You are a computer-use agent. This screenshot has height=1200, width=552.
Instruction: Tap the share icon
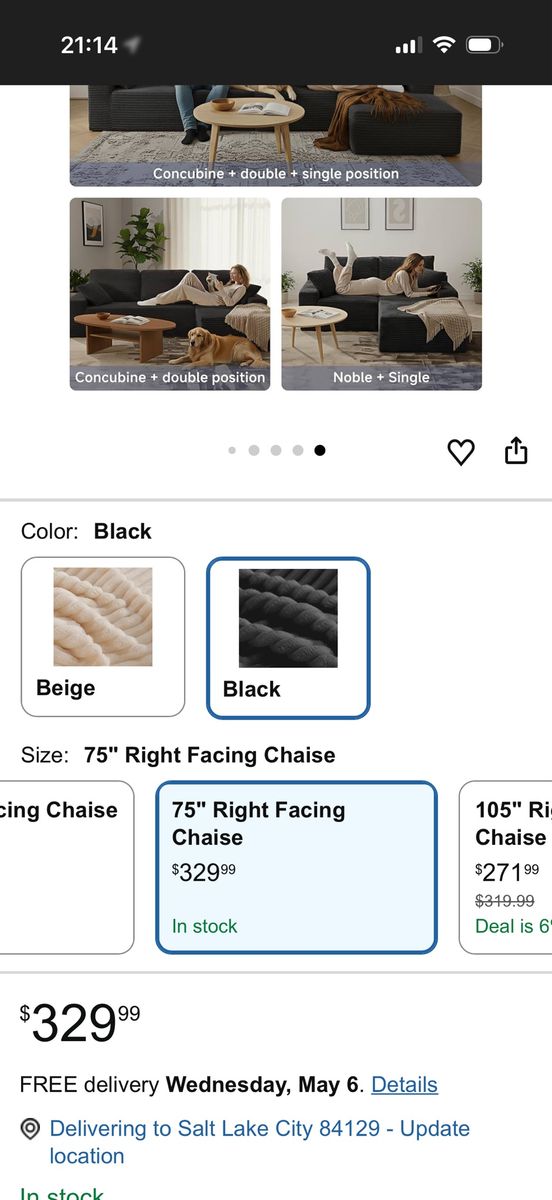(x=515, y=451)
